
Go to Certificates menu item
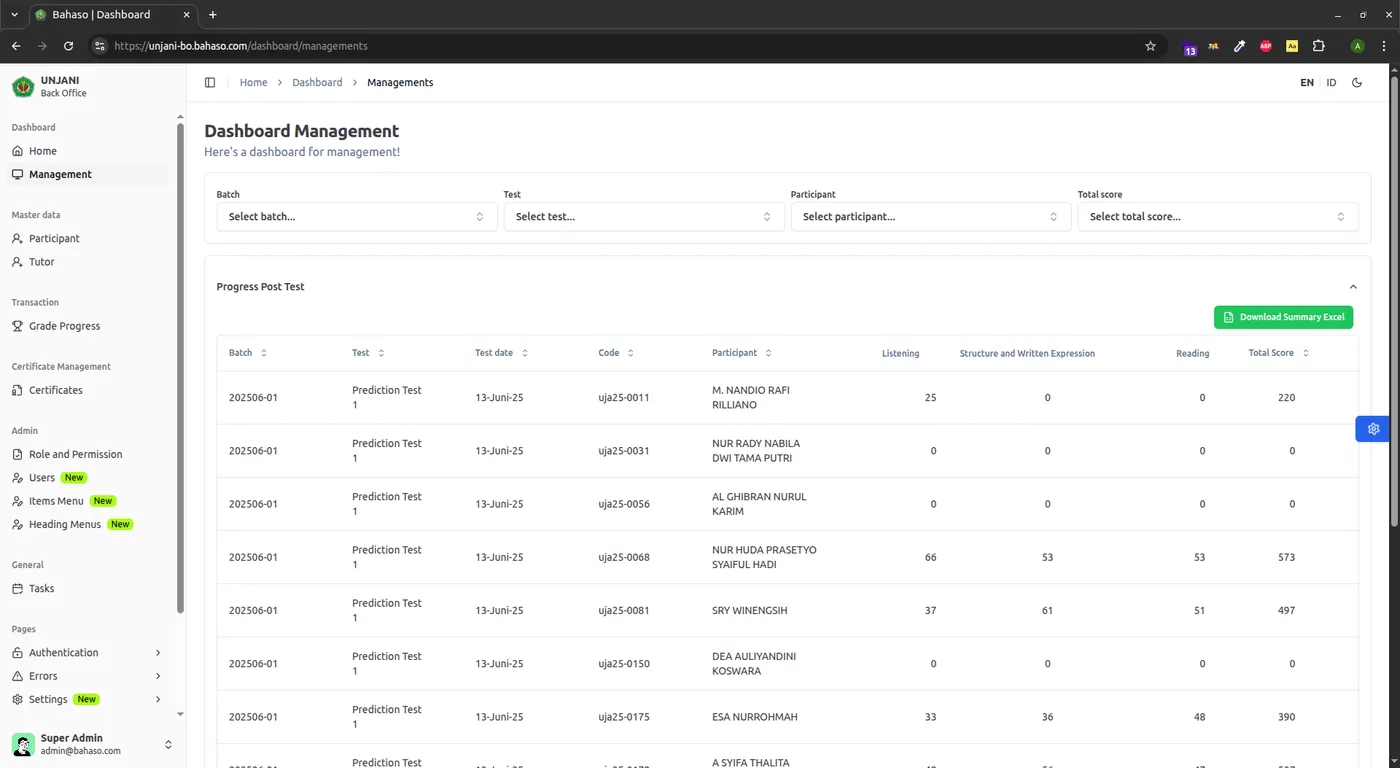(55, 390)
